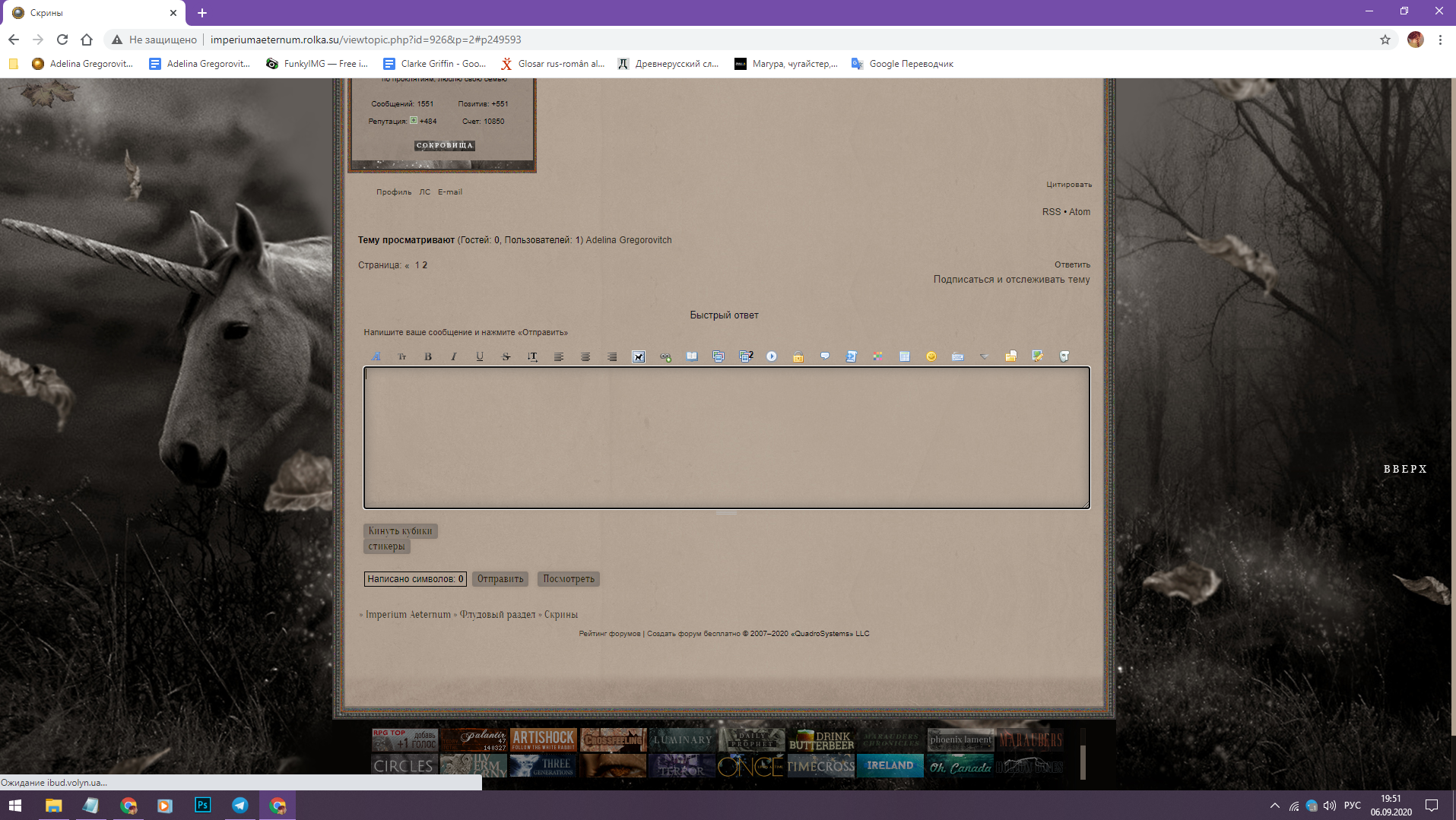
Task: Apply underline formatting
Action: tap(480, 356)
